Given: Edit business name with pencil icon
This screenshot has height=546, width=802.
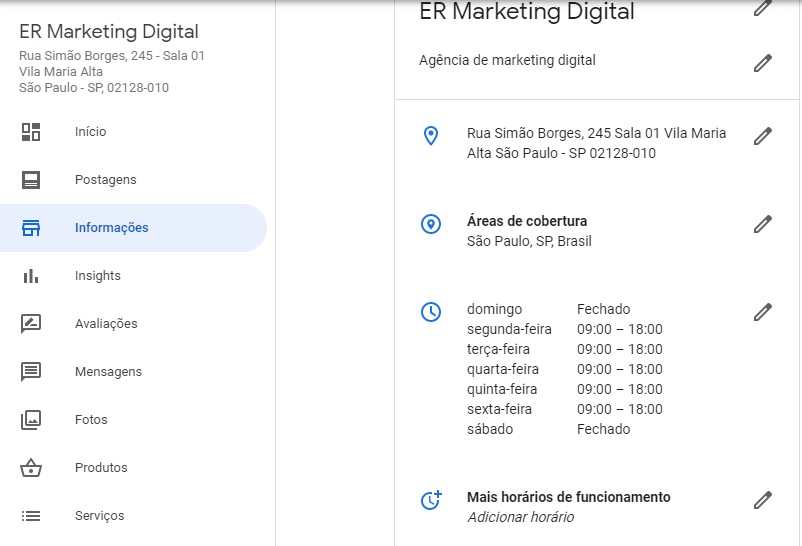Looking at the screenshot, I should 762,8.
